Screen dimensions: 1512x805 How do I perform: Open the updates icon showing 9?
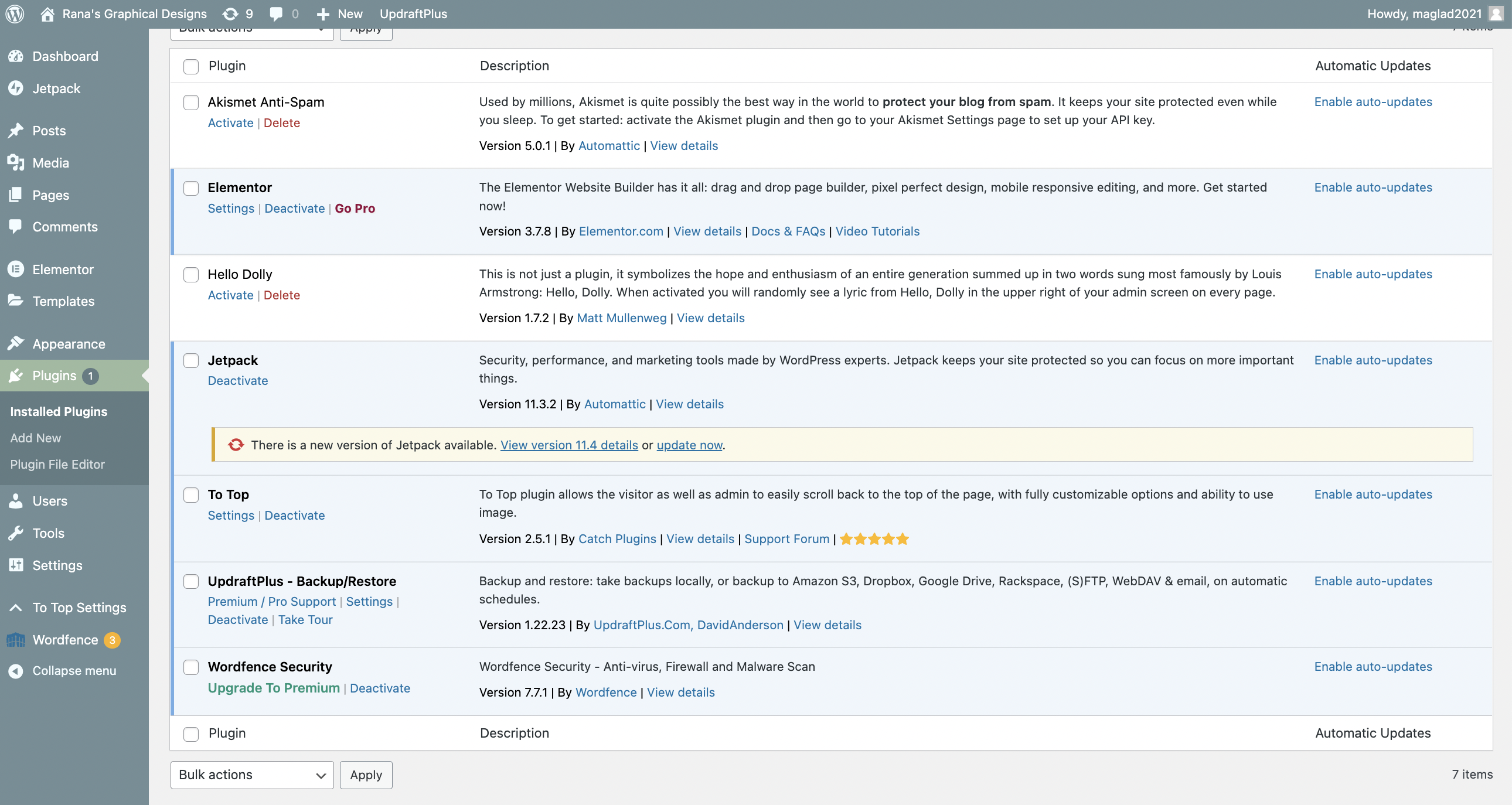[x=230, y=13]
